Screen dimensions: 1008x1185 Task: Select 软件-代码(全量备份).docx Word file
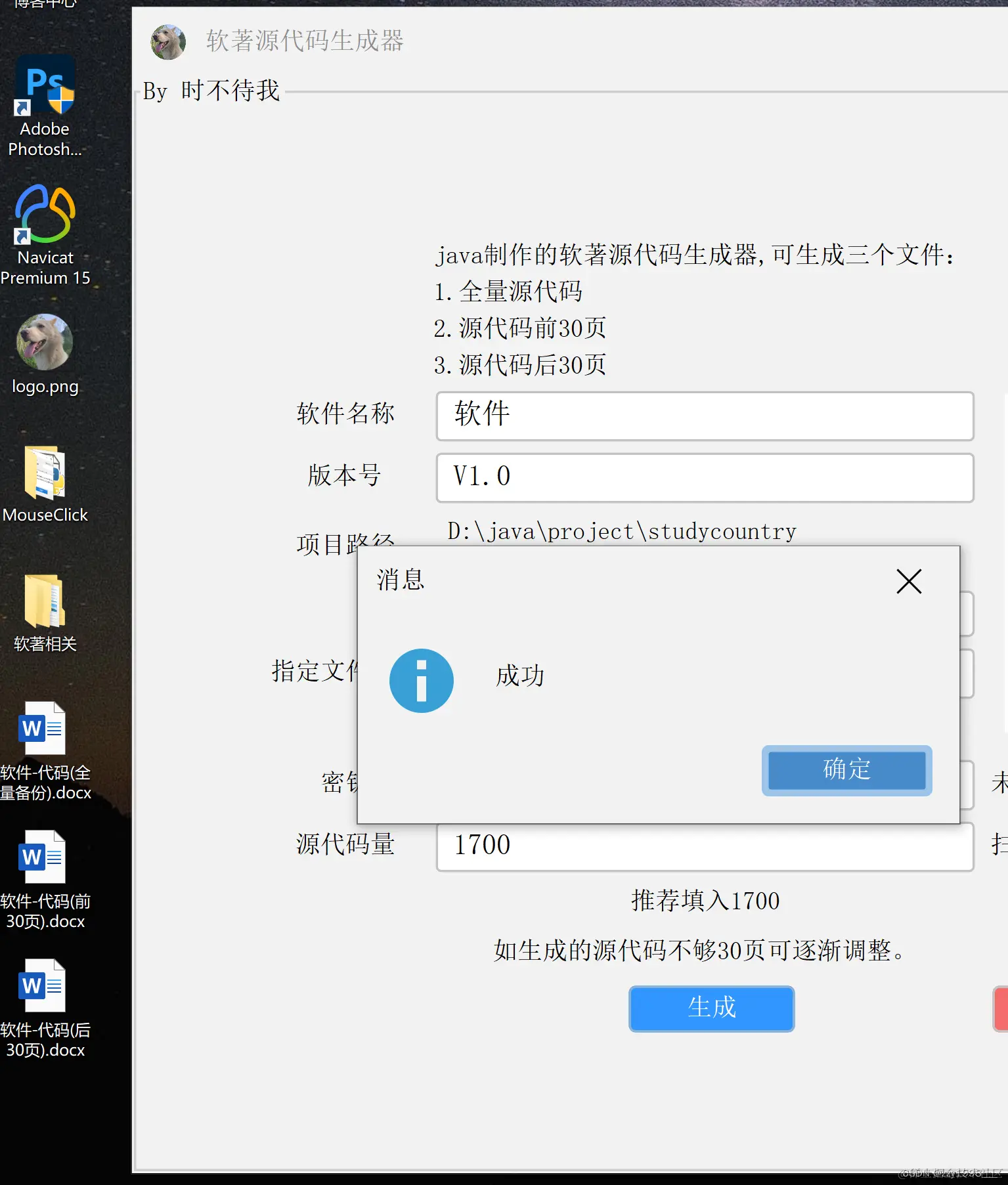pyautogui.click(x=45, y=751)
